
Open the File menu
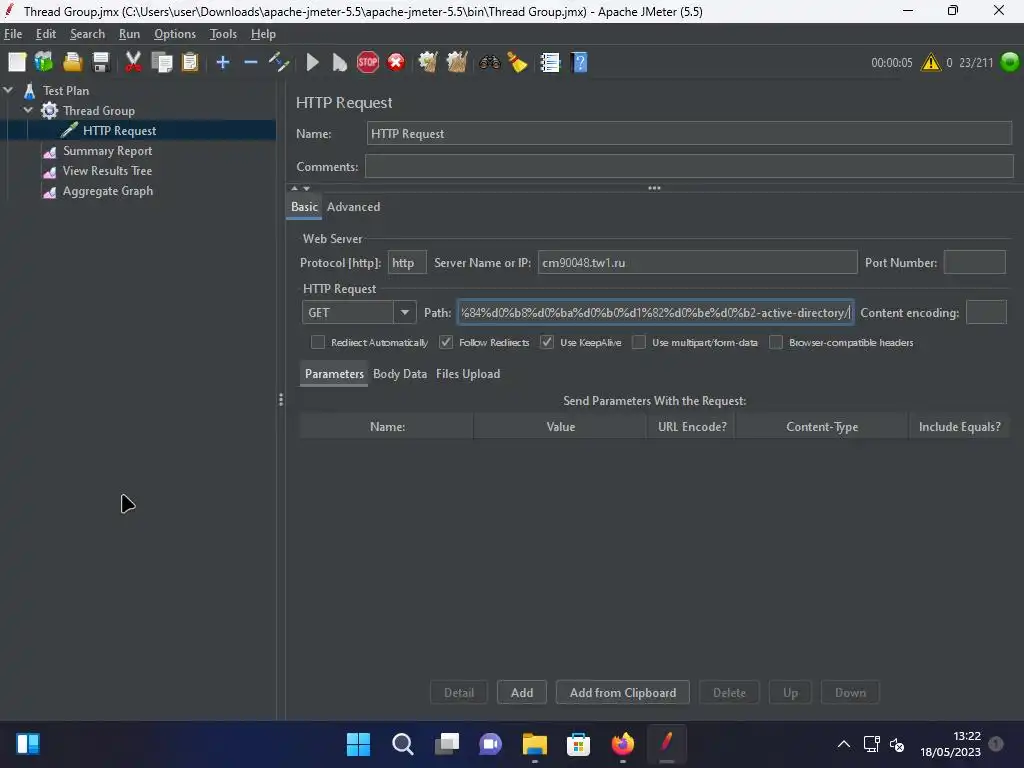(x=13, y=34)
